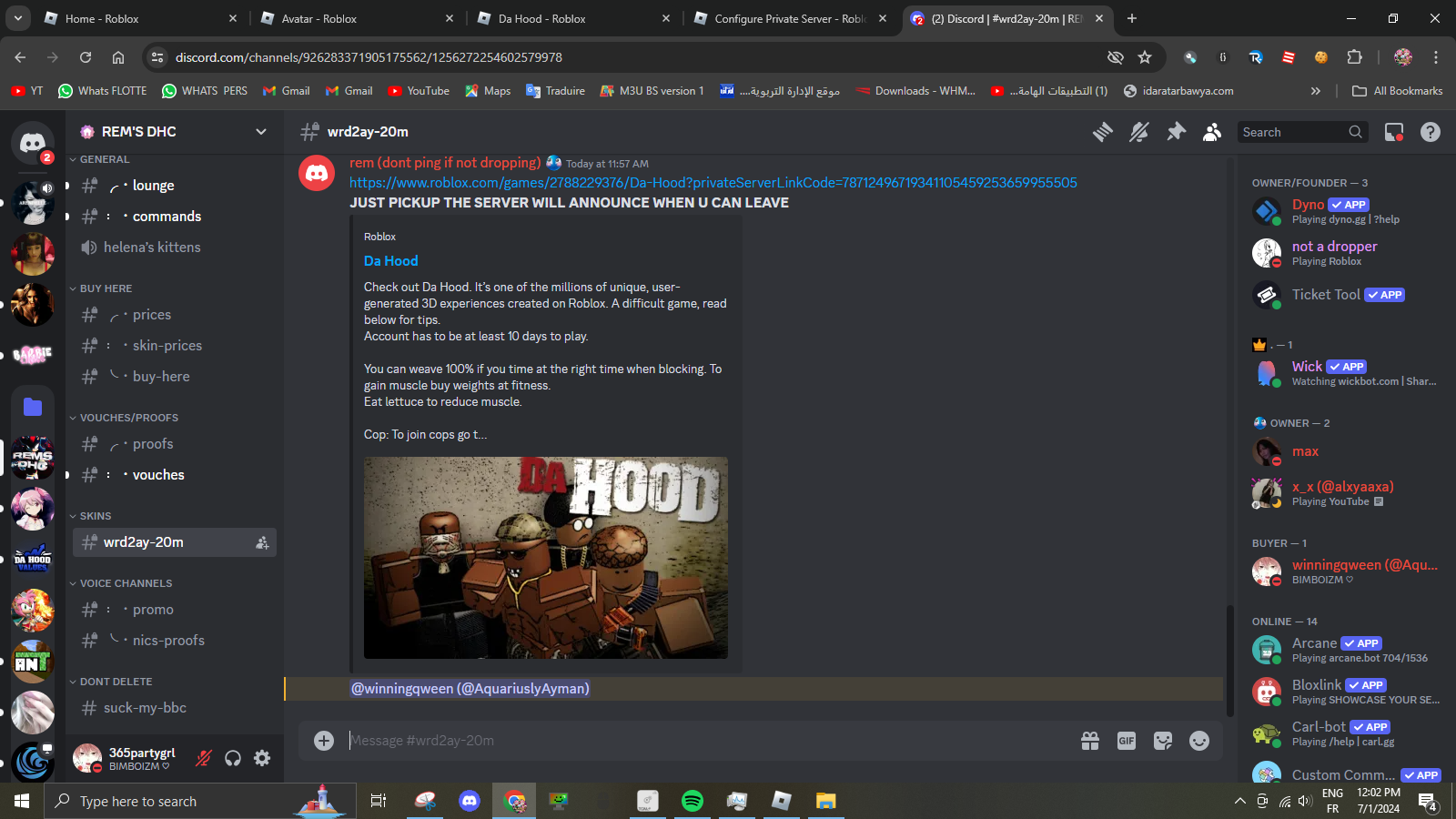Switch to the Home - Roblox tab
The width and height of the screenshot is (1456, 819).
(141, 18)
